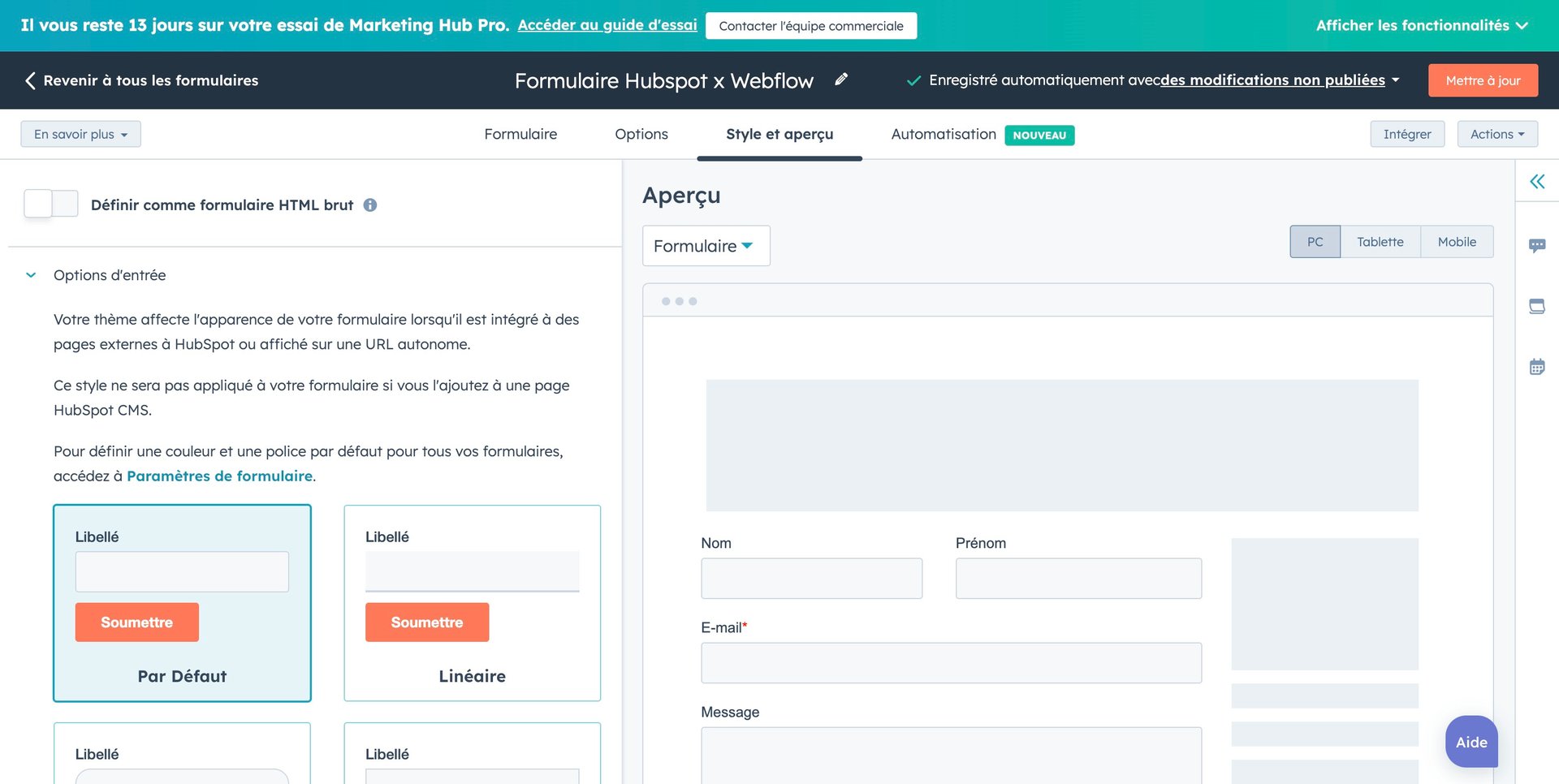Image resolution: width=1559 pixels, height=784 pixels.
Task: Click the Intégrer button
Action: pos(1407,134)
